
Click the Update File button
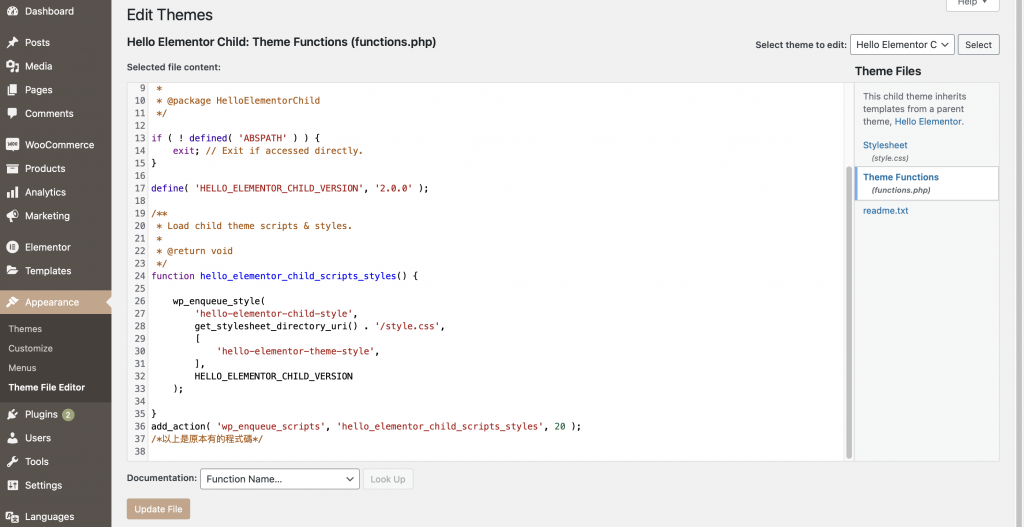click(158, 509)
